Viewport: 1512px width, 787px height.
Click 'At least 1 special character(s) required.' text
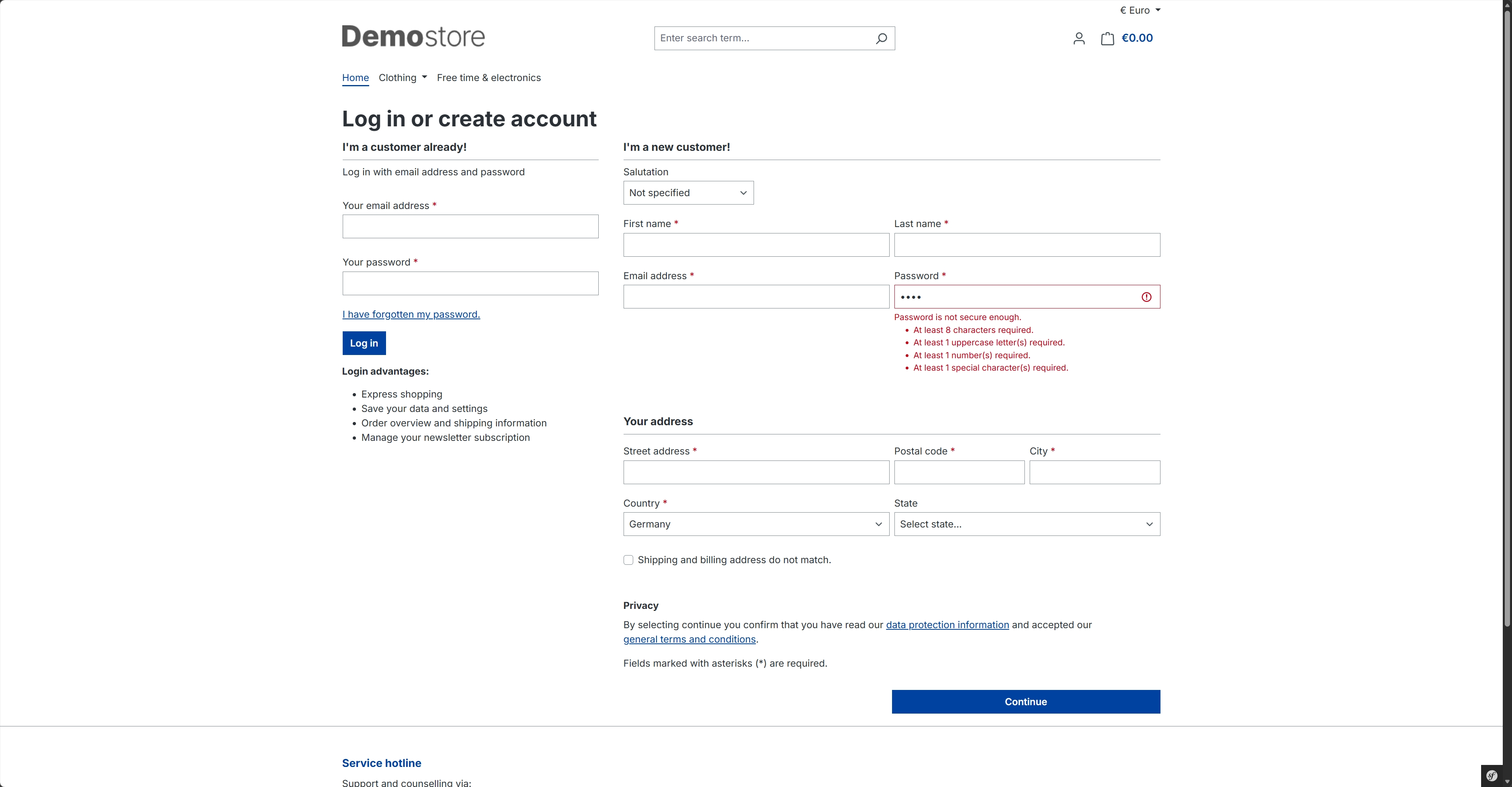(x=990, y=368)
